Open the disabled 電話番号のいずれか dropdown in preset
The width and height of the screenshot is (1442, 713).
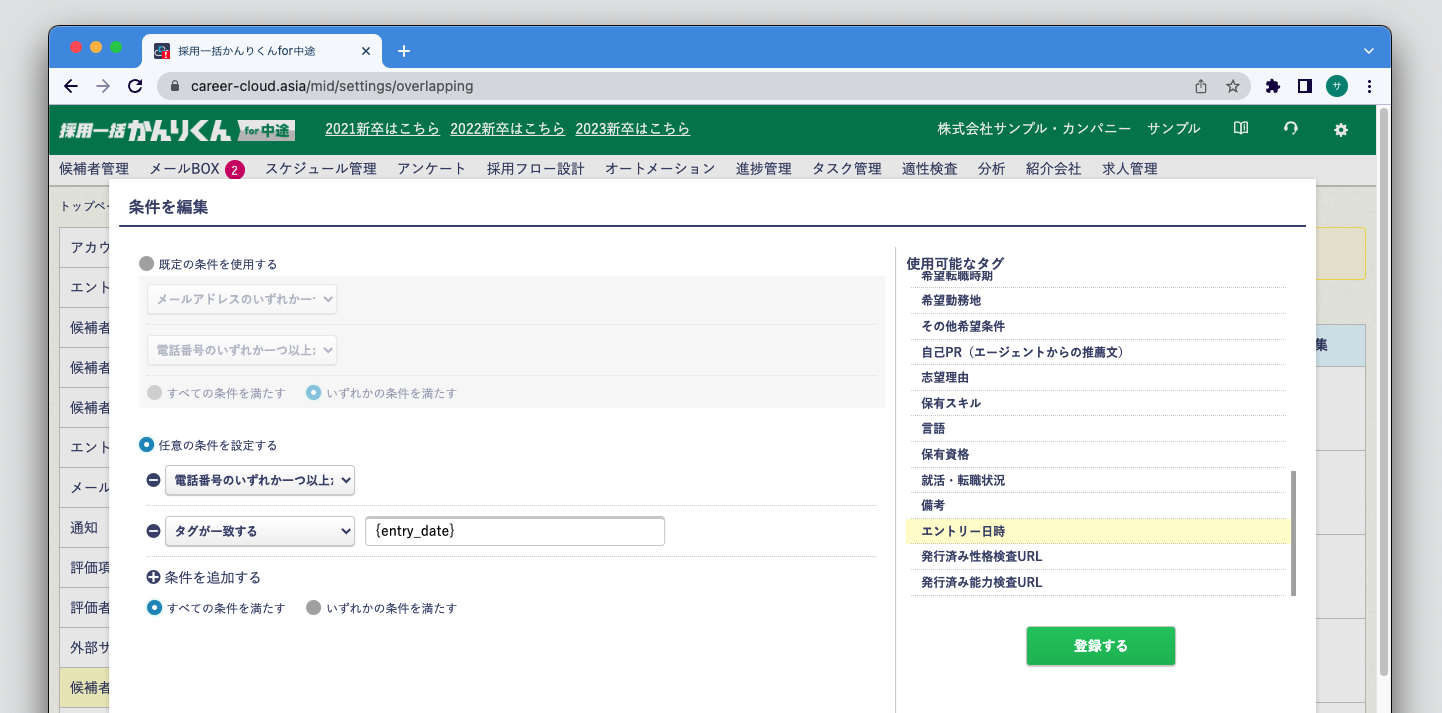click(242, 350)
